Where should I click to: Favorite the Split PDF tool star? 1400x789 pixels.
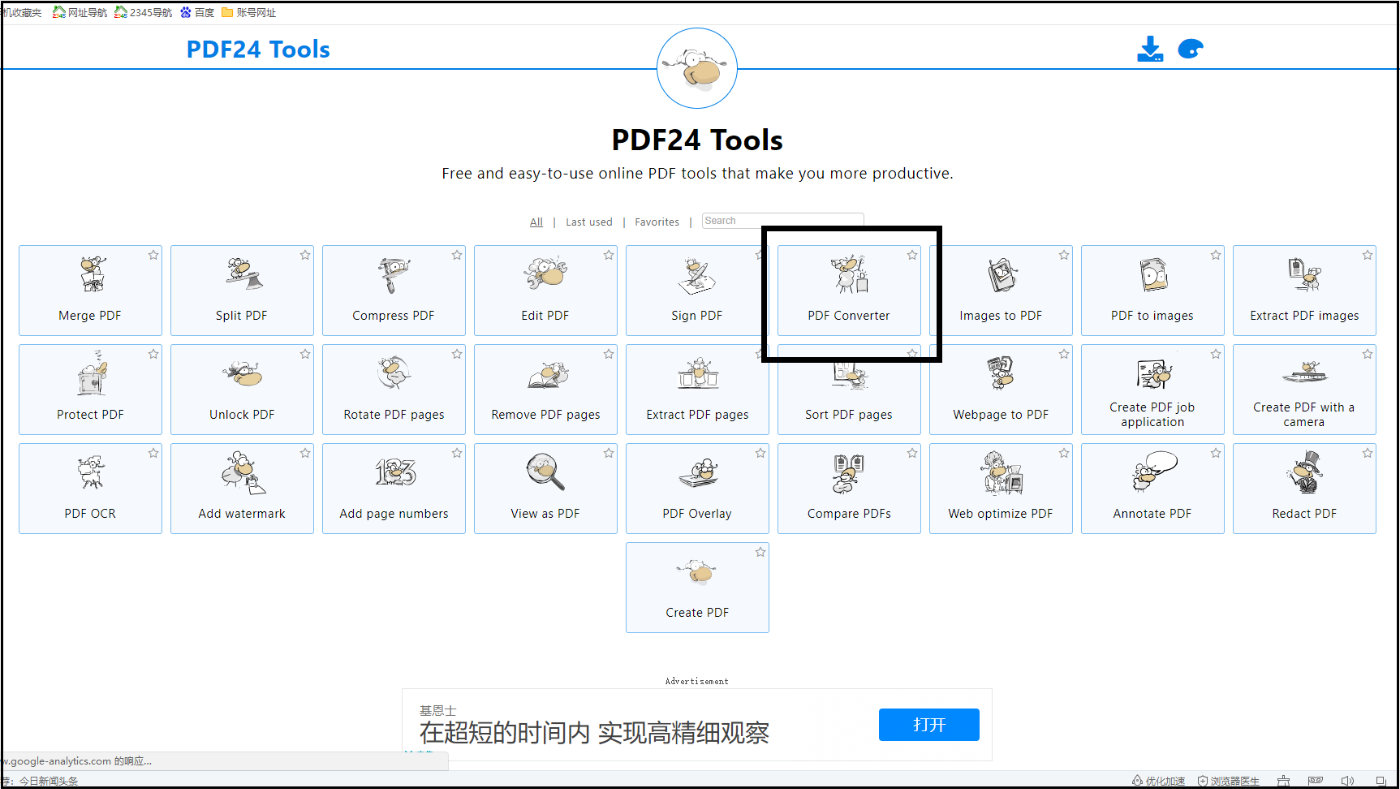pos(305,255)
